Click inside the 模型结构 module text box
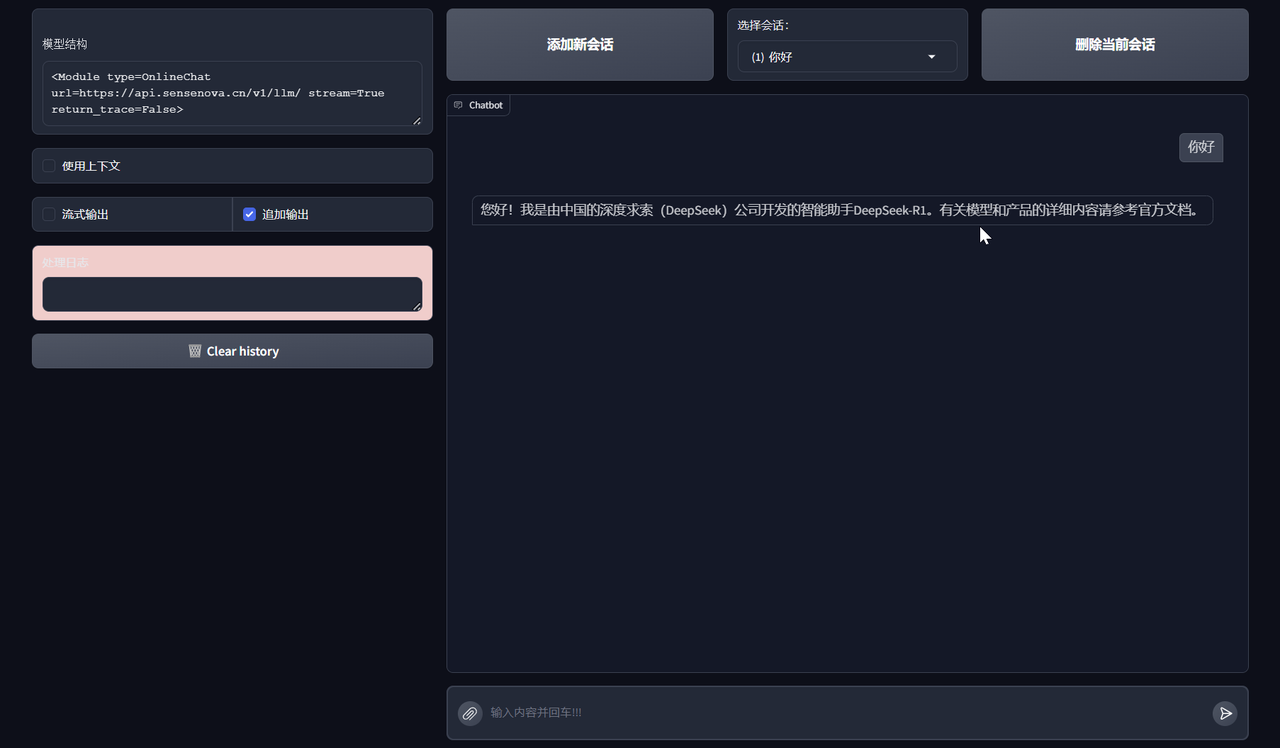This screenshot has height=748, width=1280. (x=232, y=93)
